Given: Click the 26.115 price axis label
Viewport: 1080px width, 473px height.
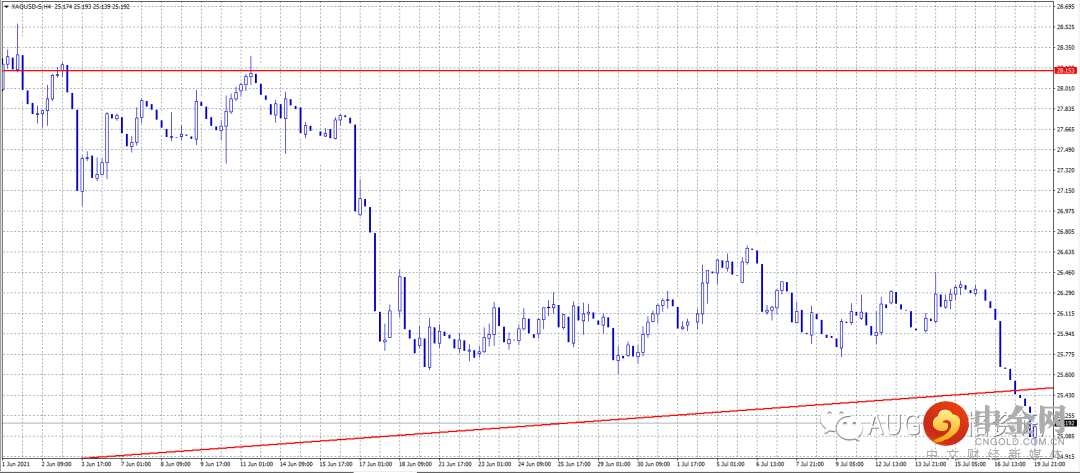Looking at the screenshot, I should (1065, 313).
